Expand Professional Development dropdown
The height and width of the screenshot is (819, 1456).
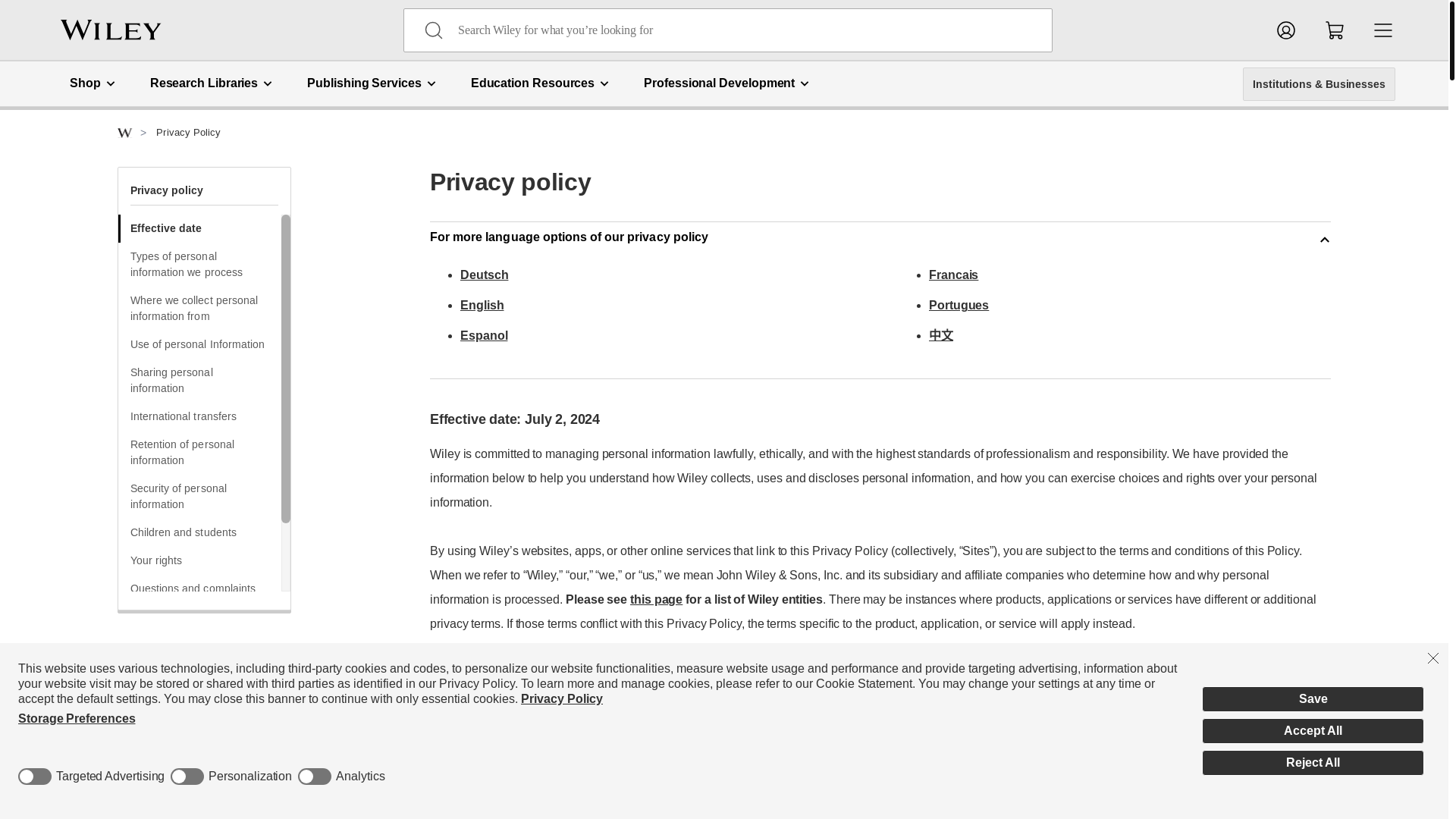tap(726, 83)
